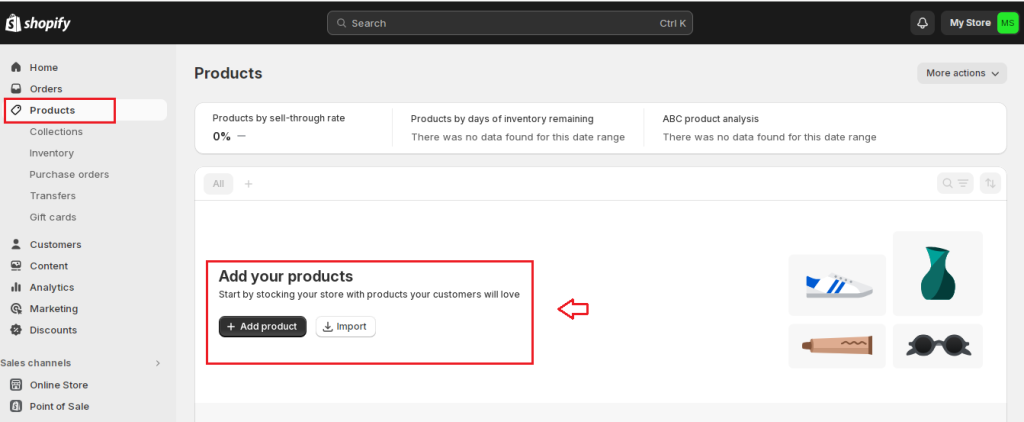Click the 0% sell-through value
The width and height of the screenshot is (1024, 422).
click(221, 137)
